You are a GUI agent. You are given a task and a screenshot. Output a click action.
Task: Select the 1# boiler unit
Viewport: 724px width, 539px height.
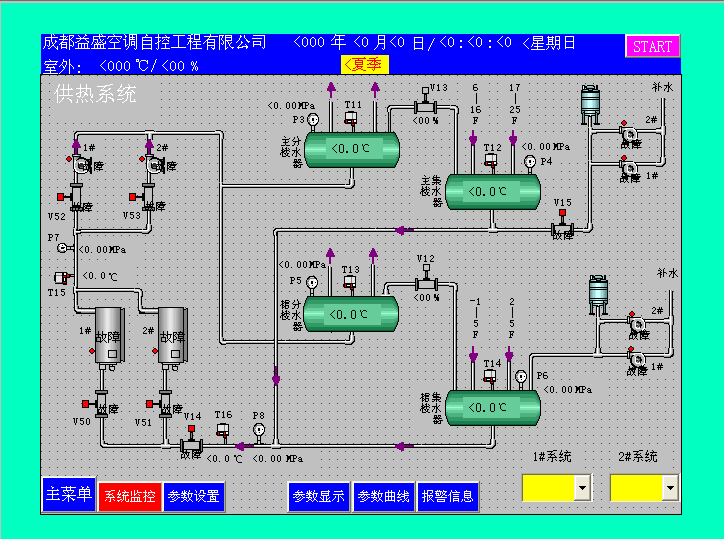pos(109,337)
